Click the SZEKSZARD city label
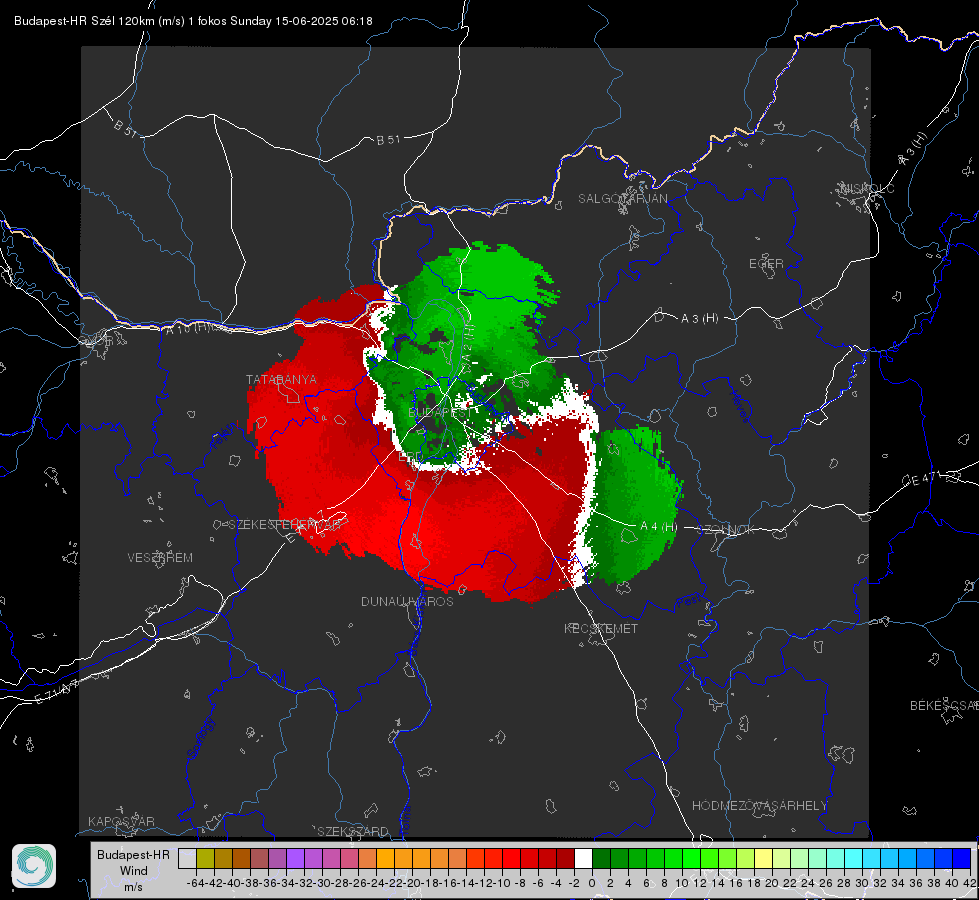Screen dimensions: 979x900 tap(353, 831)
